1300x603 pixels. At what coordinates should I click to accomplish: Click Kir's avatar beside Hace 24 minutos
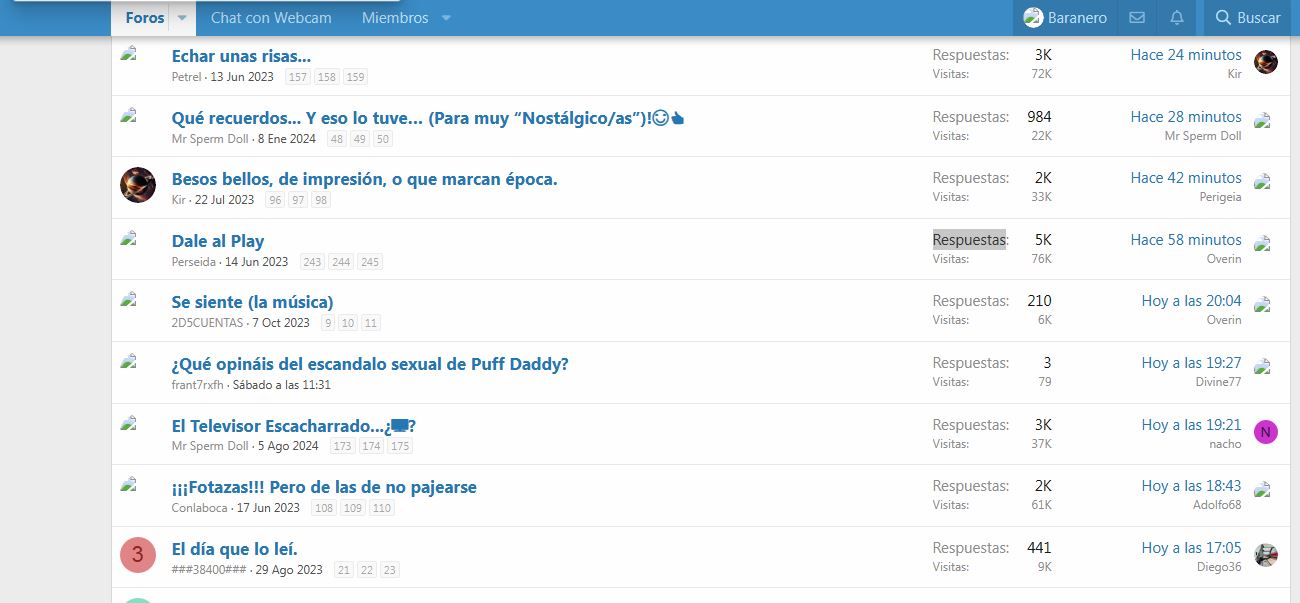1265,62
